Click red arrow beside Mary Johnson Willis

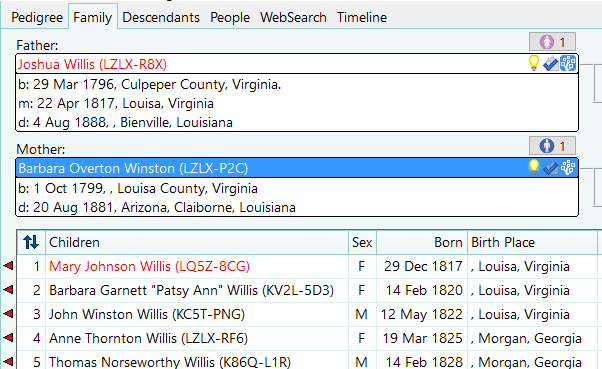pyautogui.click(x=8, y=265)
